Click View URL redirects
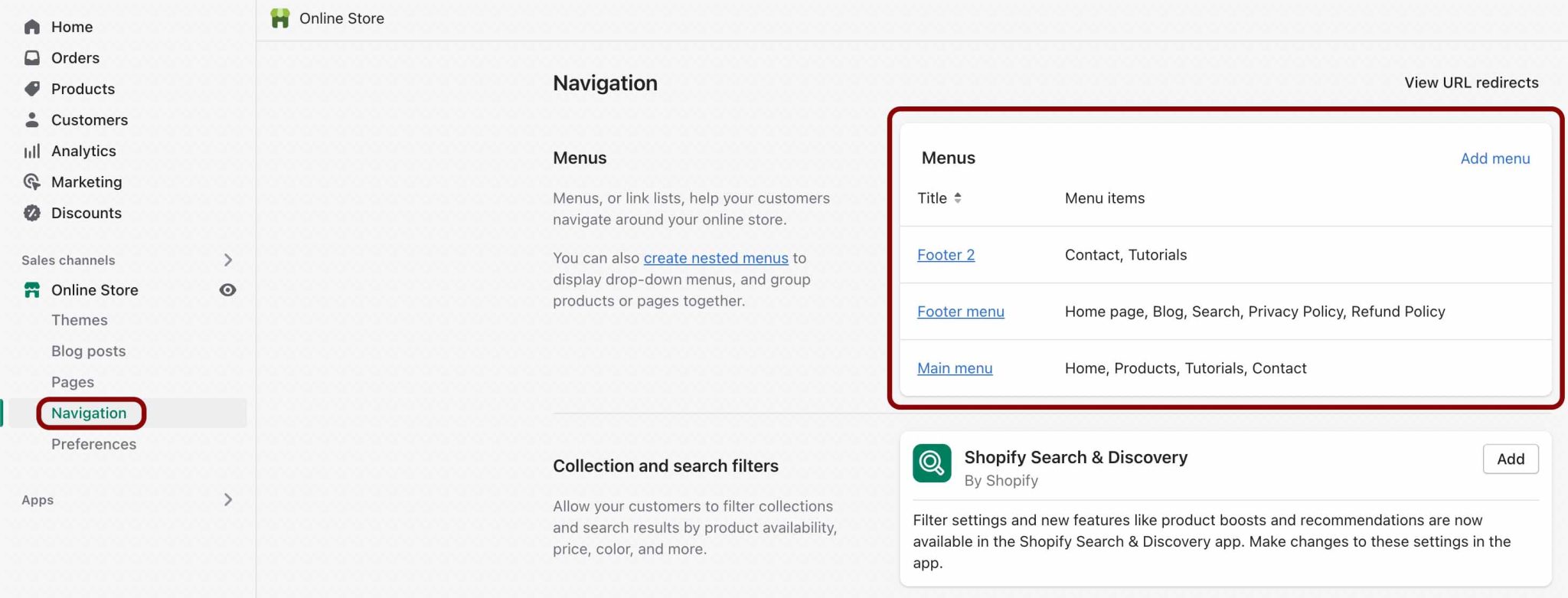The image size is (1568, 598). coord(1472,83)
